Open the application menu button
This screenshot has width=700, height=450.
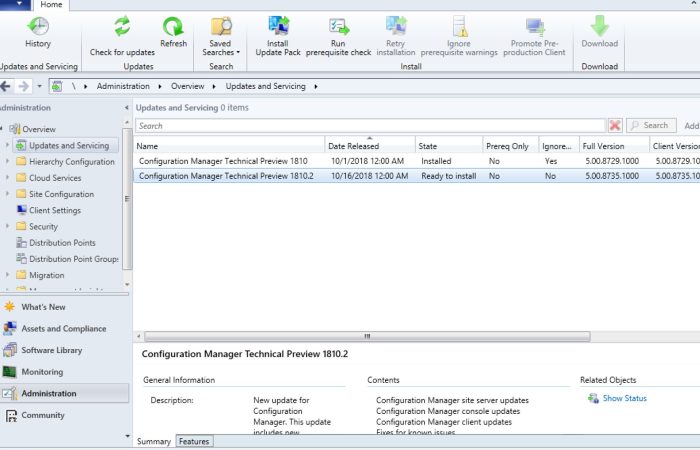(x=16, y=5)
